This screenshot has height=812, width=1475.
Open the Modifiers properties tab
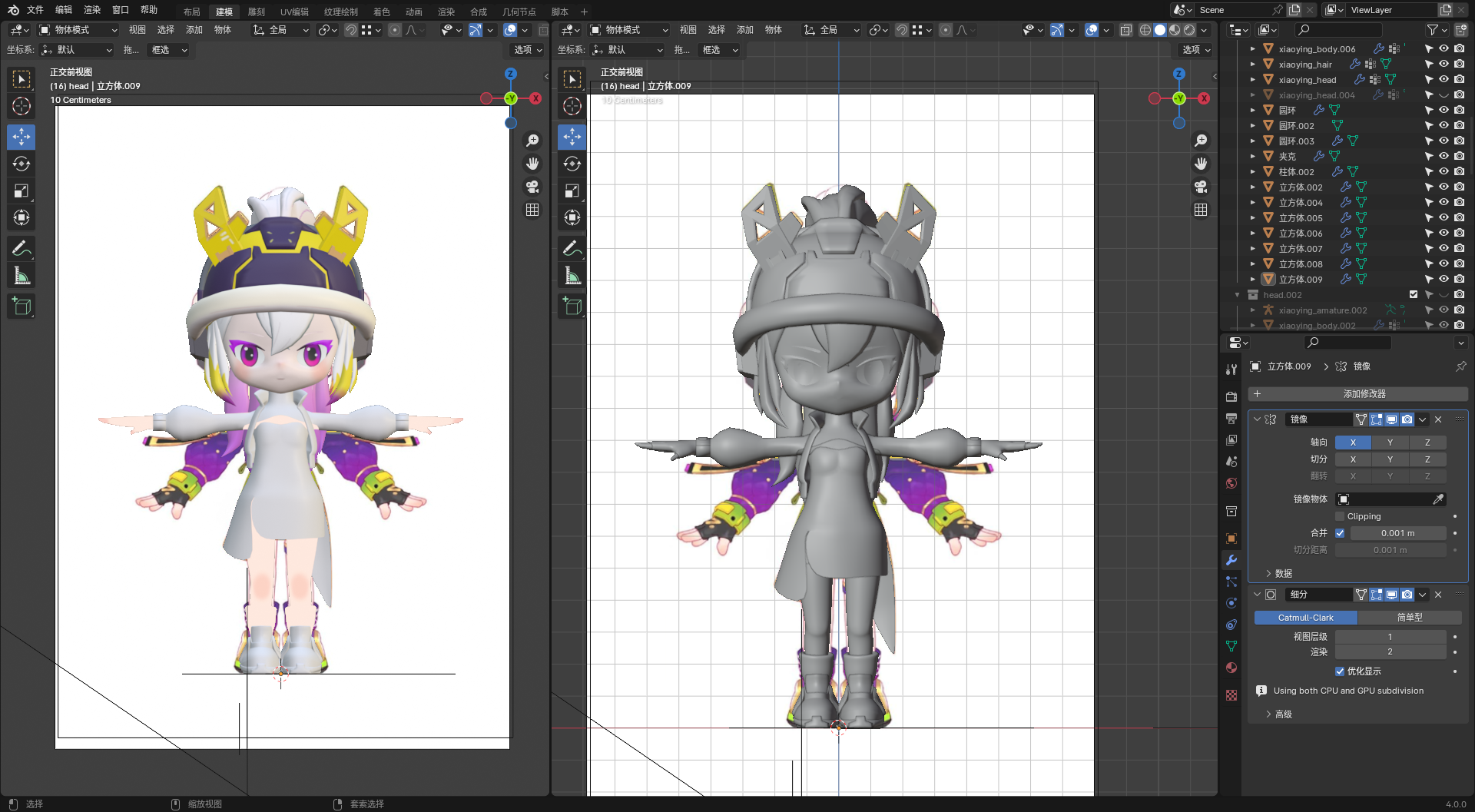(1231, 560)
